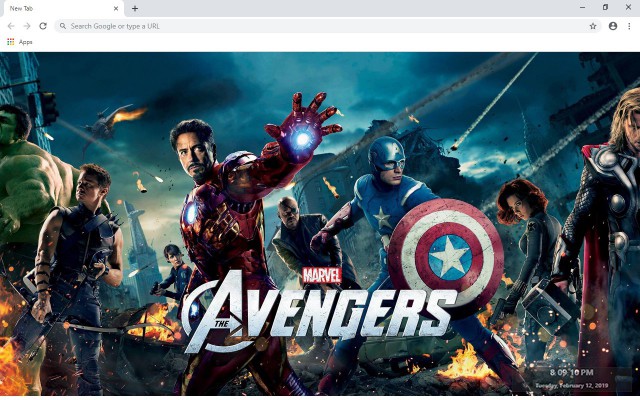Click the Tuesday, February 12, 2019 date text
This screenshot has width=640, height=400.
[x=572, y=385]
